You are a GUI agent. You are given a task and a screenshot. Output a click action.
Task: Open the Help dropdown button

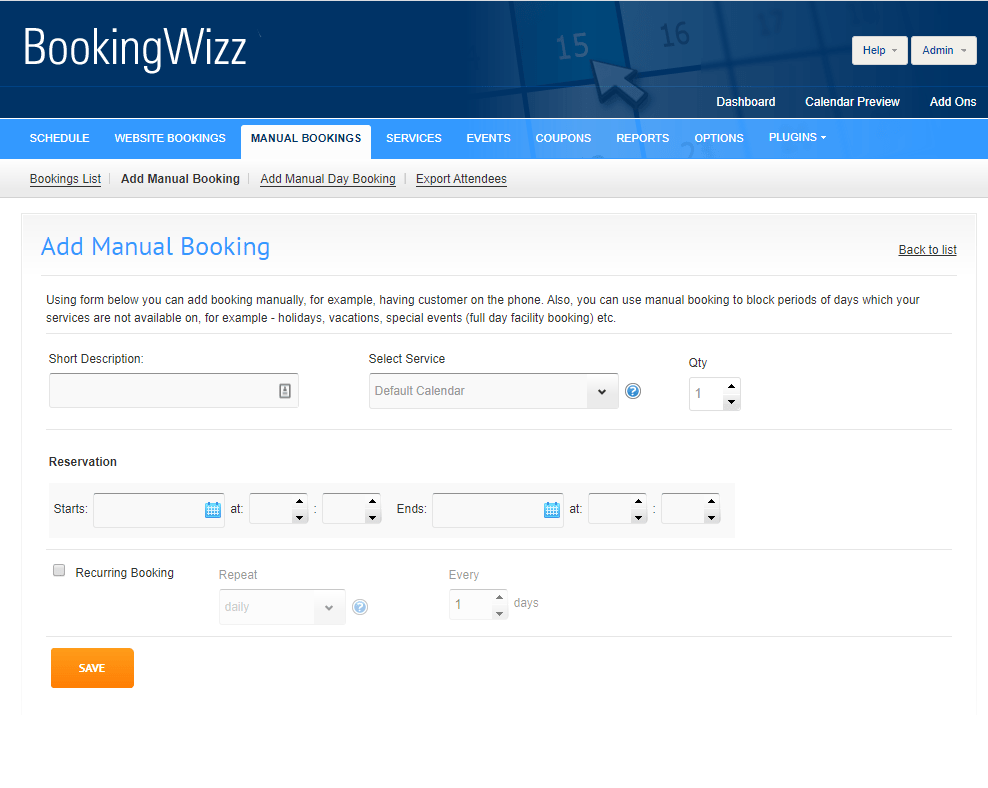880,50
